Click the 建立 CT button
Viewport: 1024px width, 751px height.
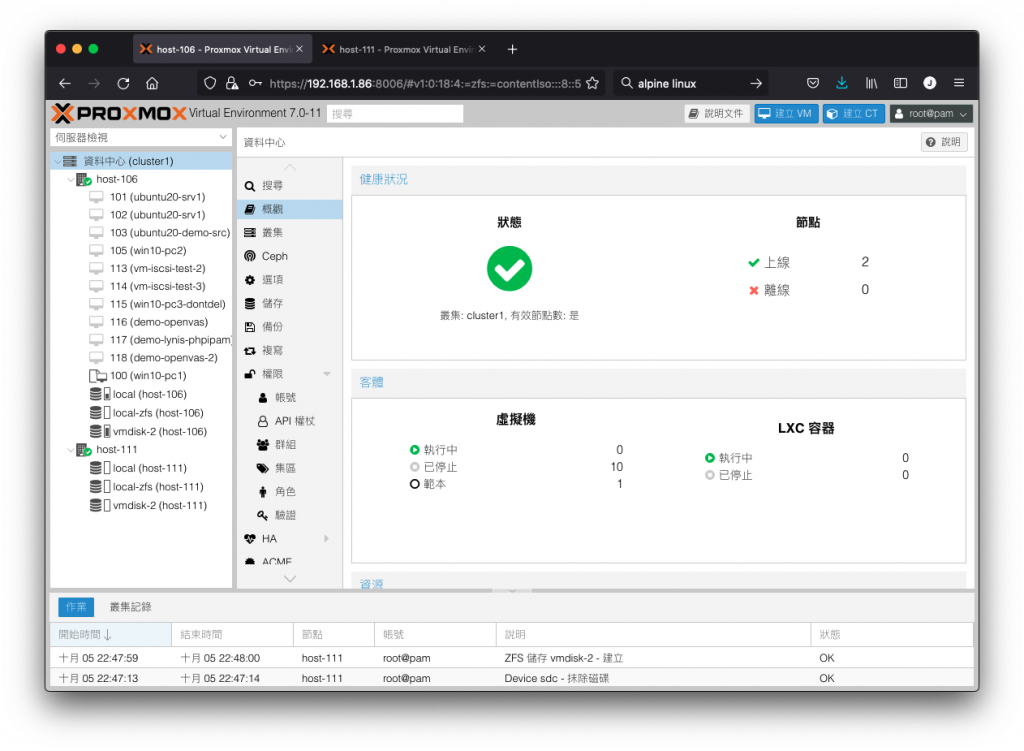tap(854, 114)
